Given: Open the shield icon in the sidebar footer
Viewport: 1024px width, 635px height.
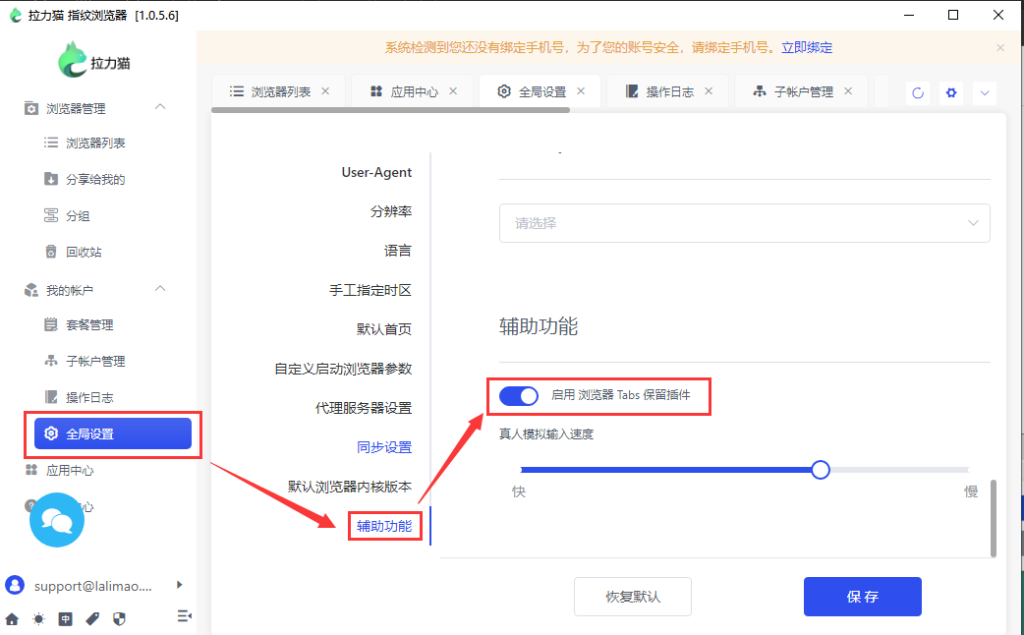Looking at the screenshot, I should 119,619.
